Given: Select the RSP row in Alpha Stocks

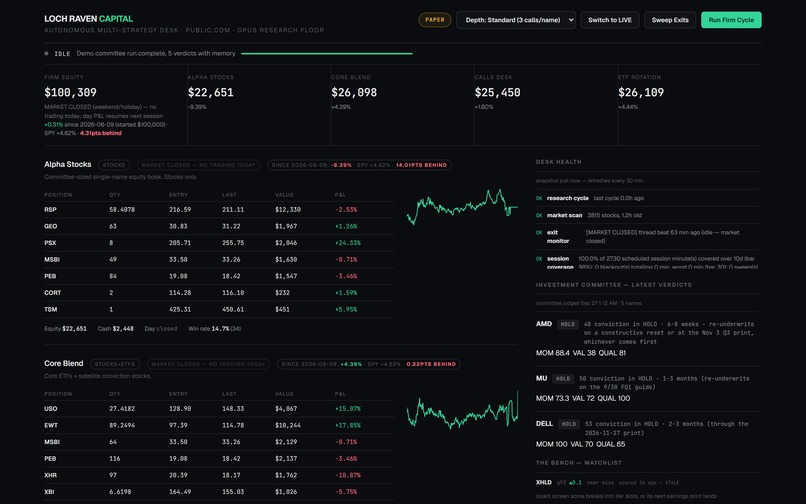Looking at the screenshot, I should [219, 210].
